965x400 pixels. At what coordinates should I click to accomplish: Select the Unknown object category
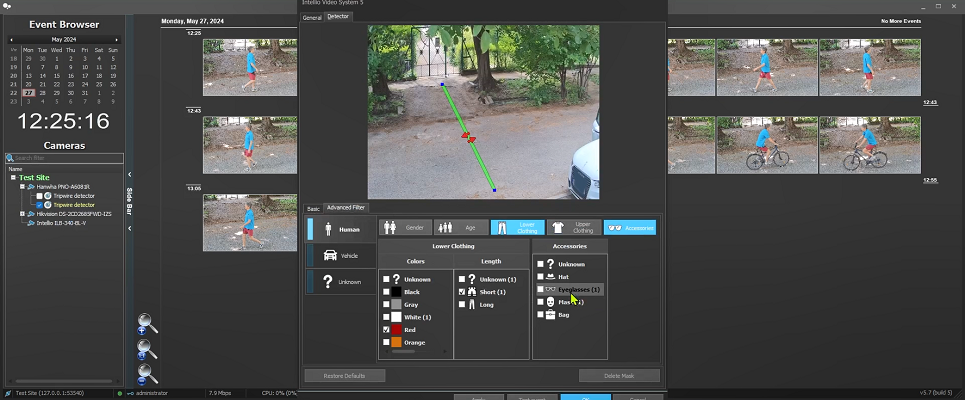340,281
